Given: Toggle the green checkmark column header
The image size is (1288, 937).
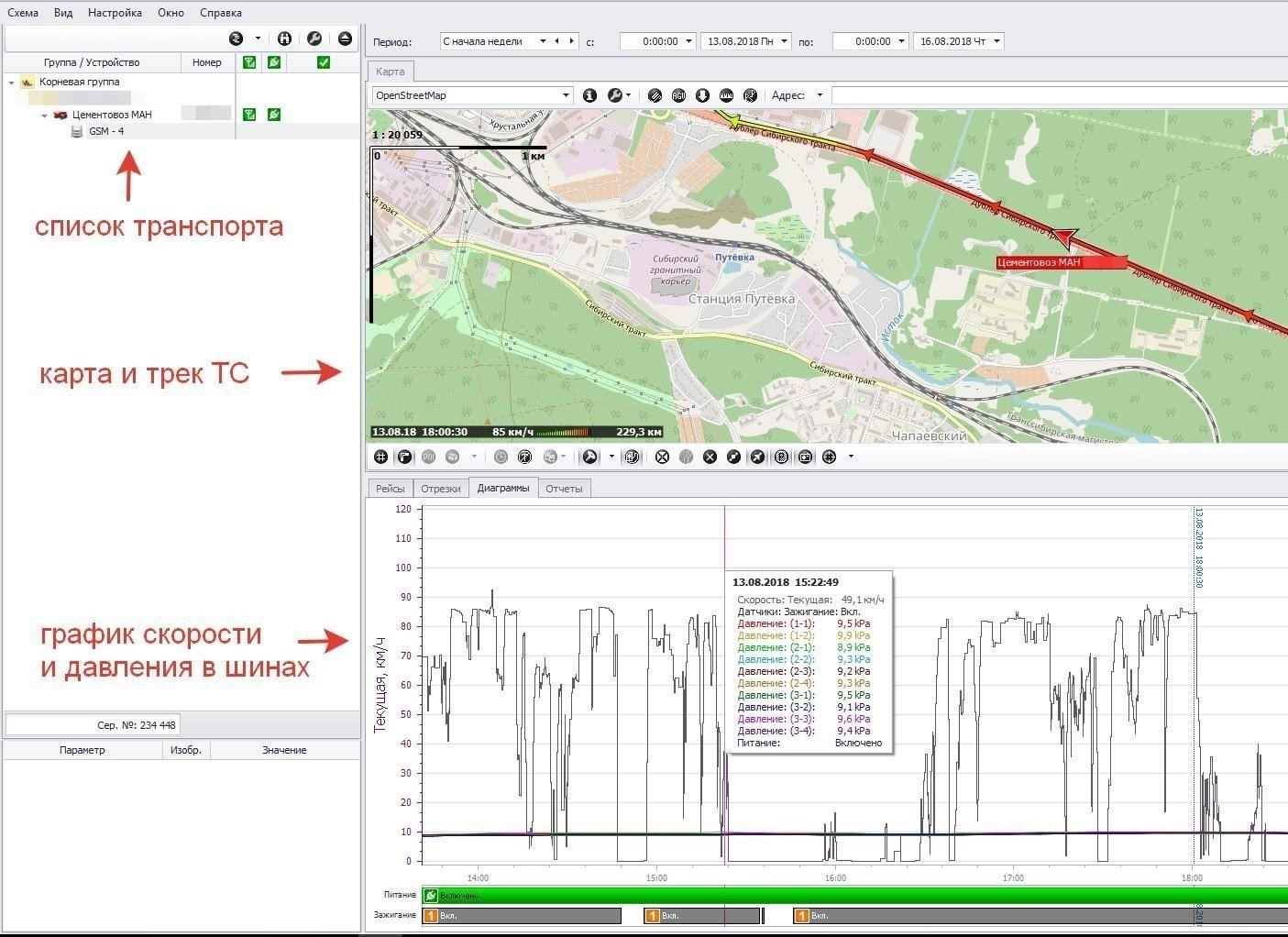Looking at the screenshot, I should coord(323,62).
